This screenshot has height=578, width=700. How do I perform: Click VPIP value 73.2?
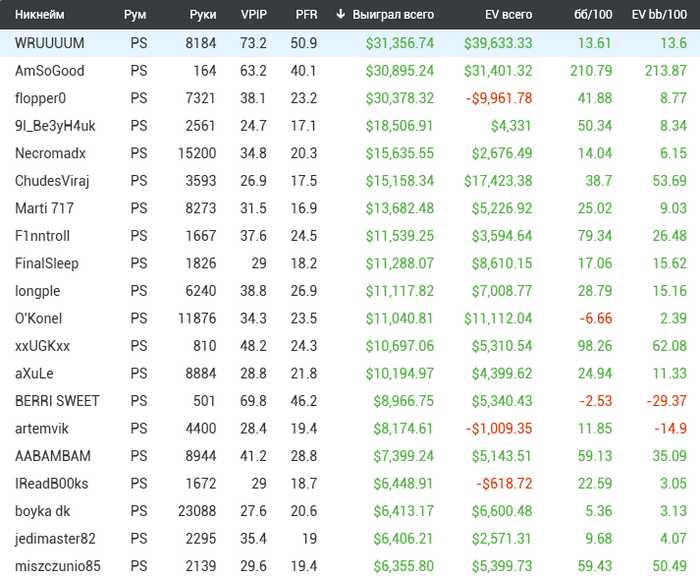coord(253,43)
